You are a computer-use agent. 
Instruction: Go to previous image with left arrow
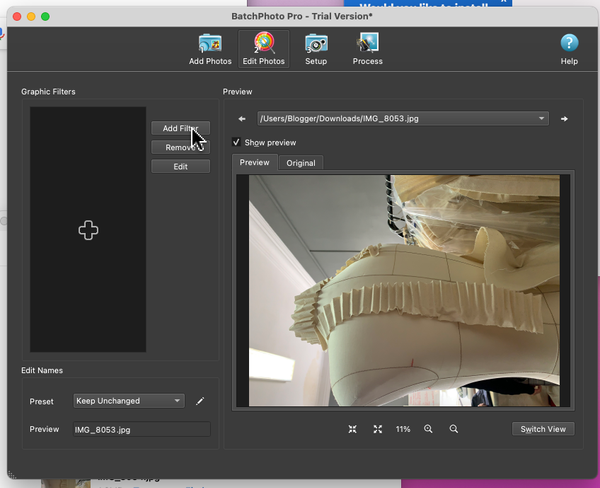pyautogui.click(x=242, y=119)
